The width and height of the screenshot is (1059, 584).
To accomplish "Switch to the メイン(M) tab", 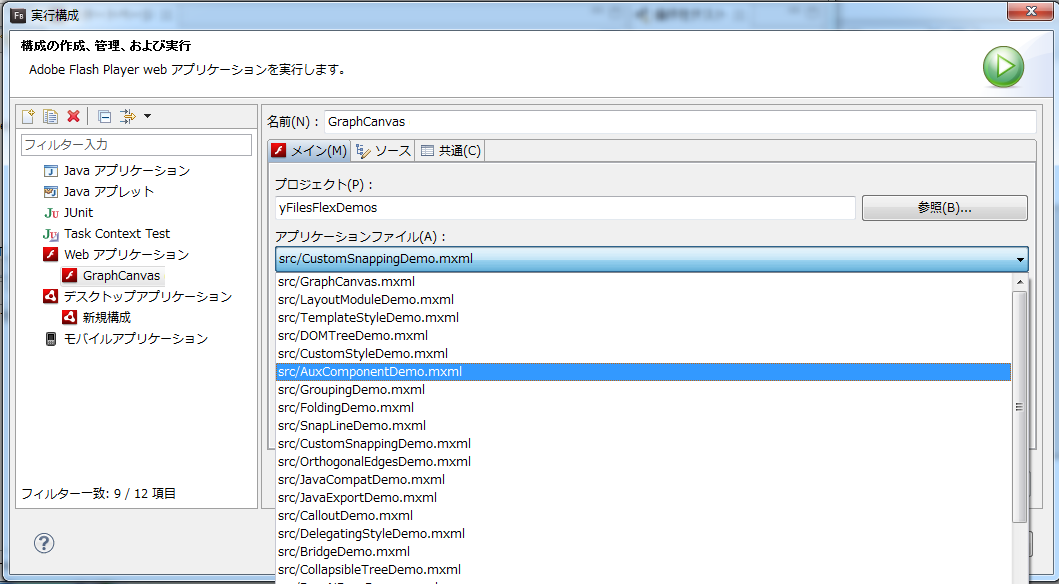I will (309, 151).
